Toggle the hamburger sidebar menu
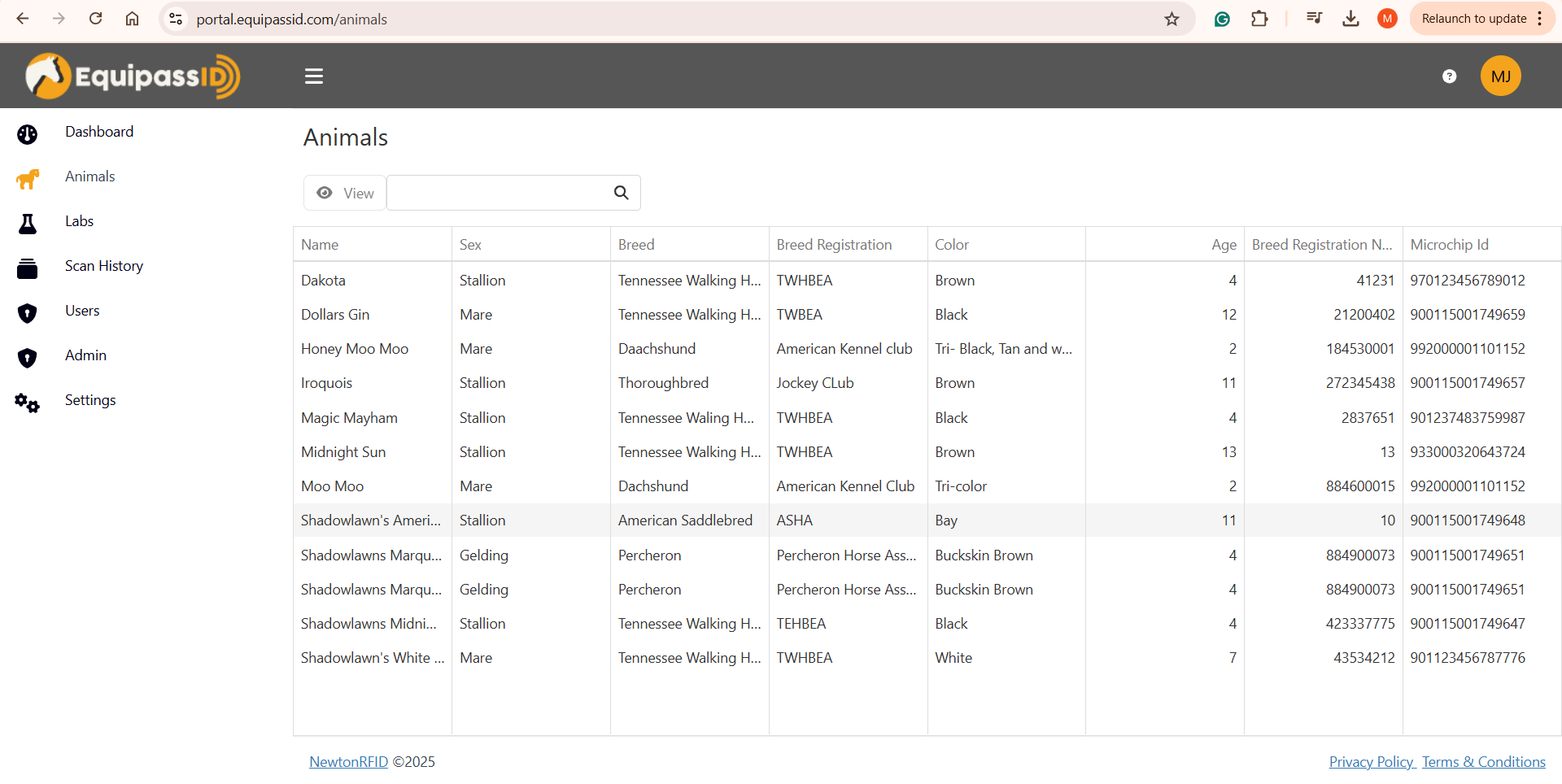Screen dimensions: 1562x784 click(x=314, y=76)
